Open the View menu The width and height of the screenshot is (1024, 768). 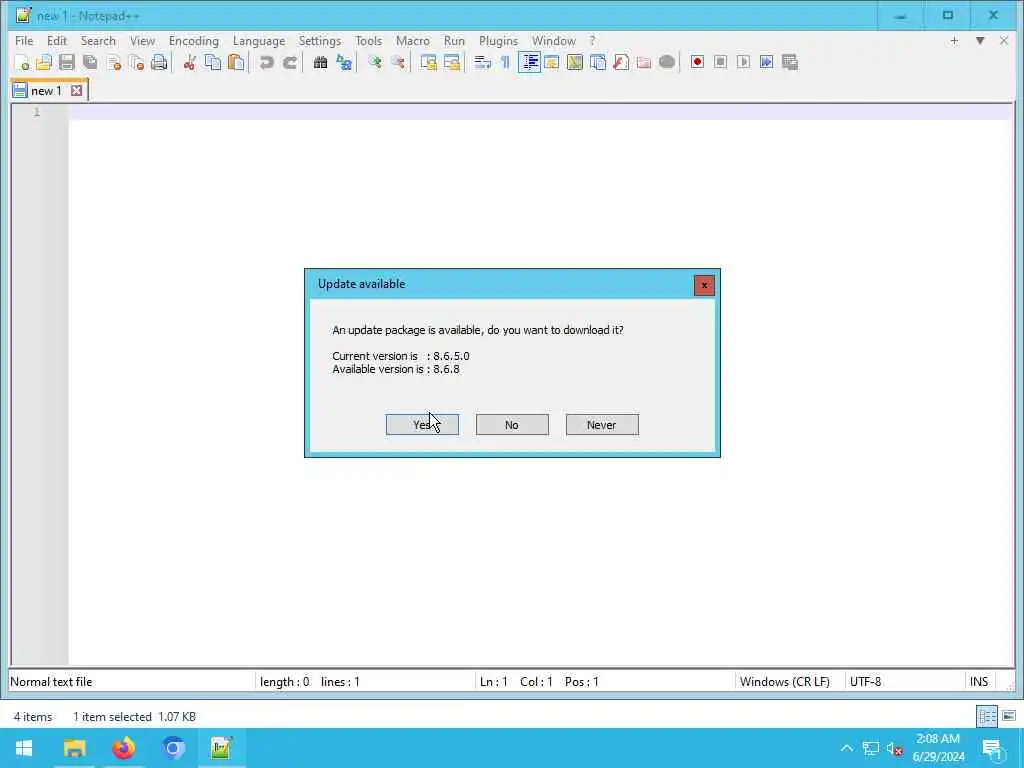point(142,40)
